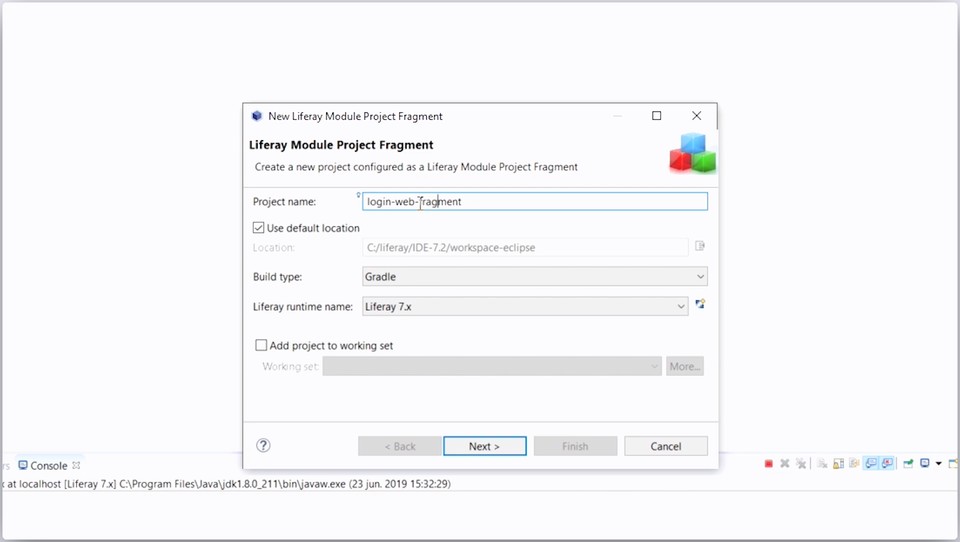
Task: Maximize the New Liferay Module Project Fragment dialog
Action: [x=656, y=116]
